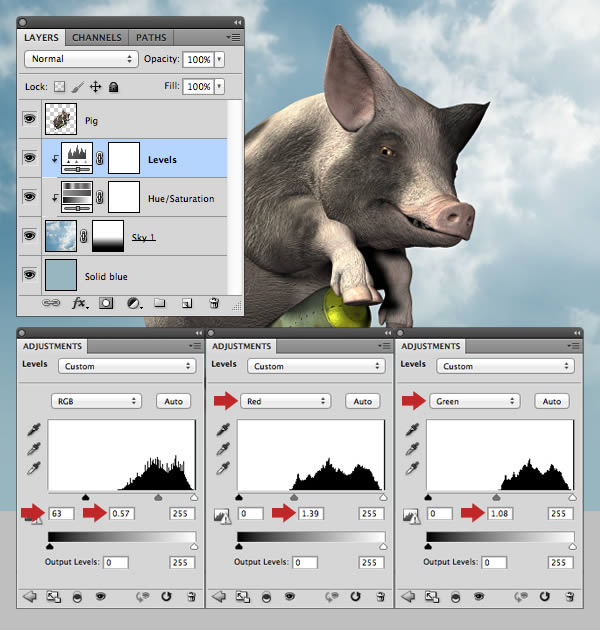The height and width of the screenshot is (630, 600).
Task: Create new adjustment layer icon
Action: click(x=134, y=303)
